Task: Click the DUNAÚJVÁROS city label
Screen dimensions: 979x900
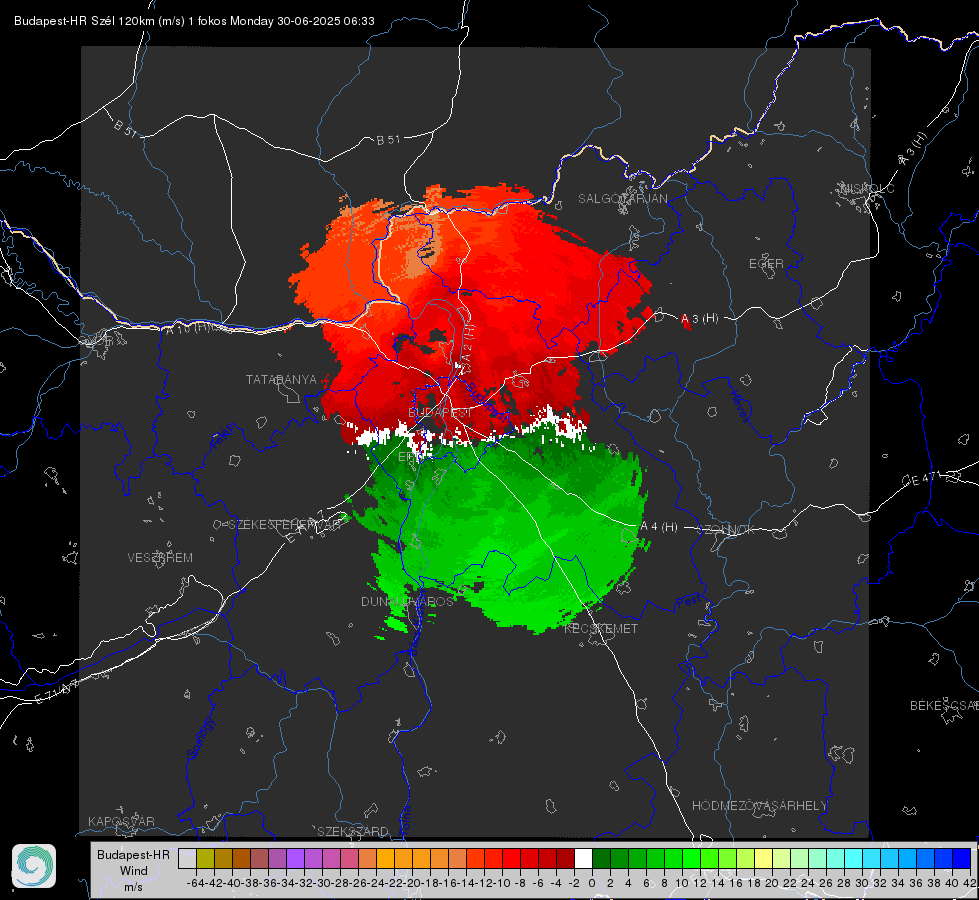Action: (x=407, y=601)
